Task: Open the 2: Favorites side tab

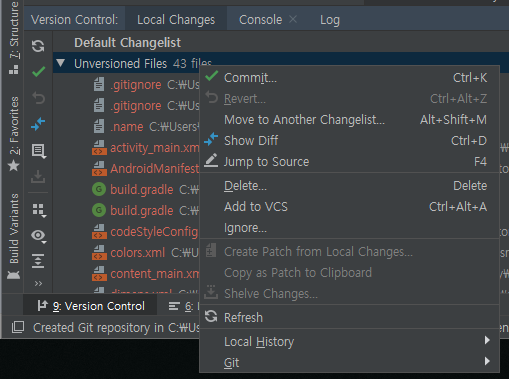Action: (x=14, y=134)
